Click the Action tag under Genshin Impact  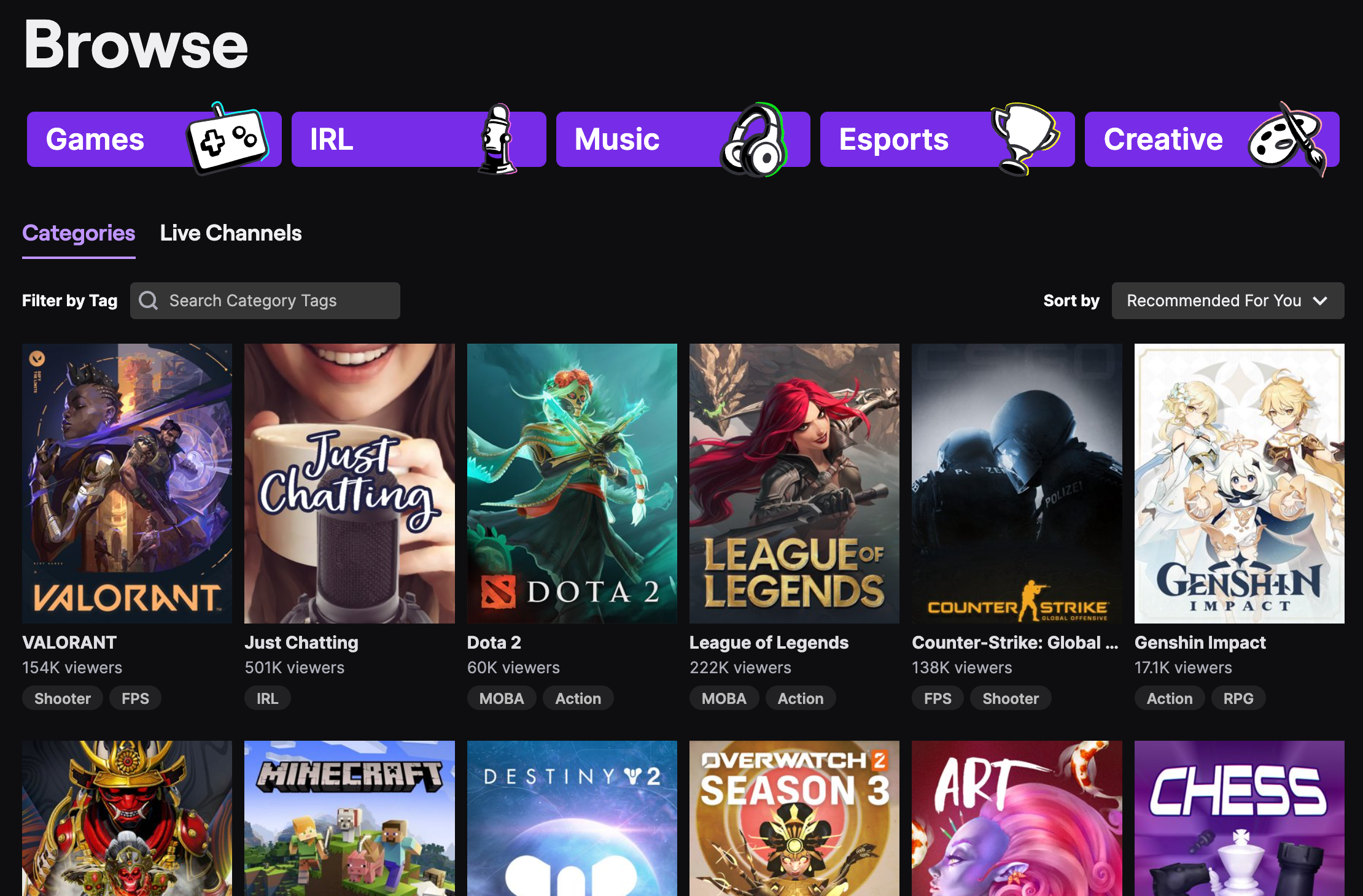pos(1170,698)
